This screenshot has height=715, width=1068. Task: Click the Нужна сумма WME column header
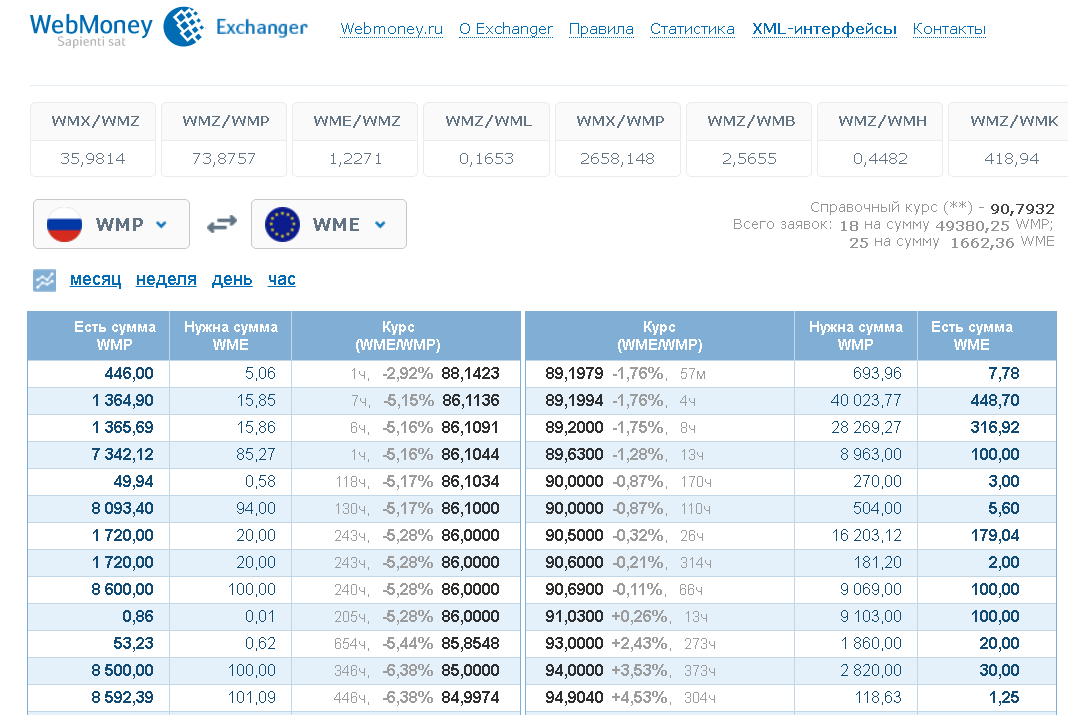pyautogui.click(x=231, y=336)
